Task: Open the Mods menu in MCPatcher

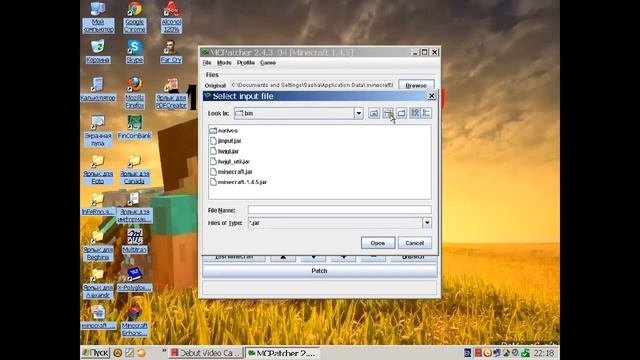Action: pos(224,62)
